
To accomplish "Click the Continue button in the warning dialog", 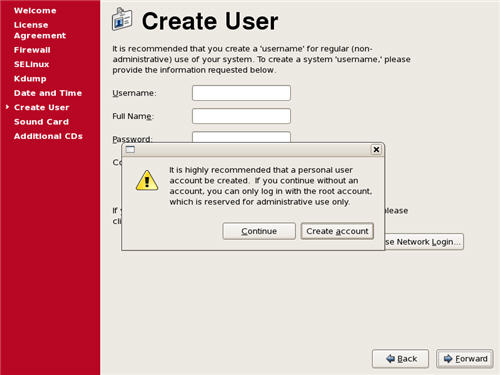I will pyautogui.click(x=259, y=231).
